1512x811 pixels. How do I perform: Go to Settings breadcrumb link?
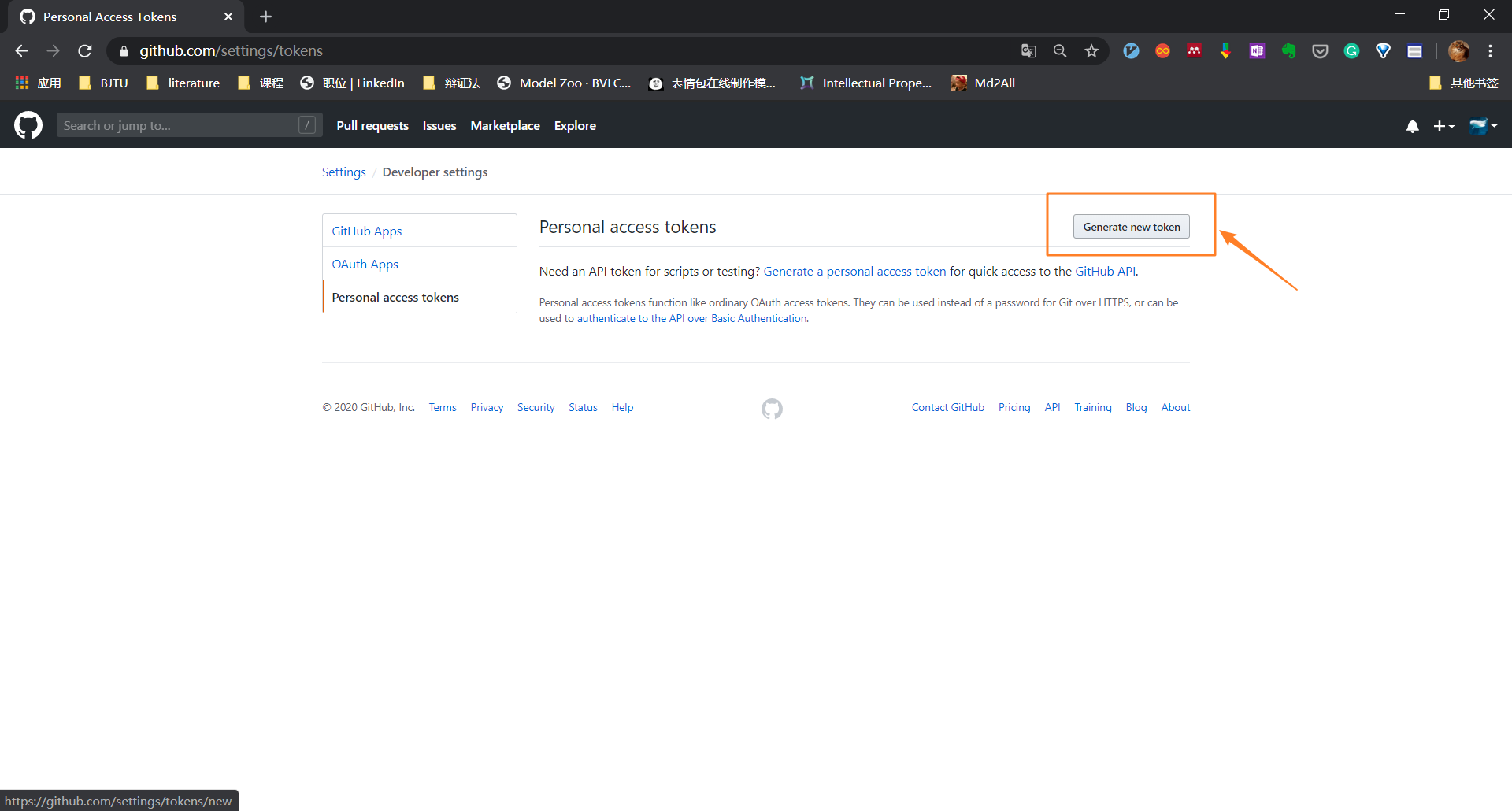pos(343,172)
